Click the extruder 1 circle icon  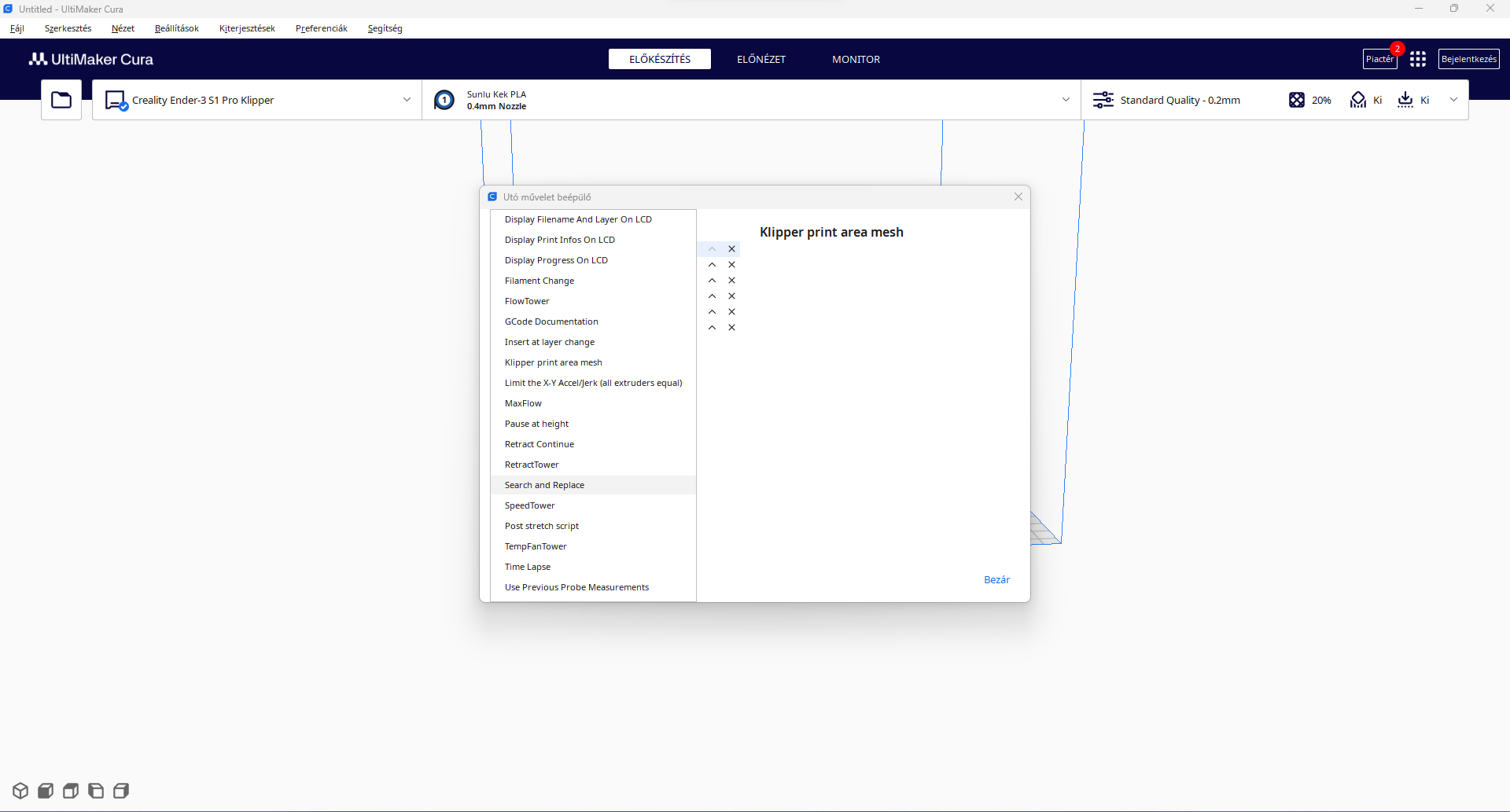tap(444, 100)
